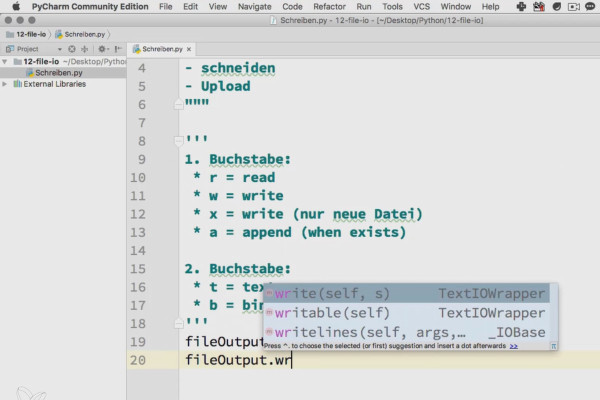This screenshot has width=600, height=400.
Task: Click the collapse all icon in Project panel
Action: [x=85, y=49]
